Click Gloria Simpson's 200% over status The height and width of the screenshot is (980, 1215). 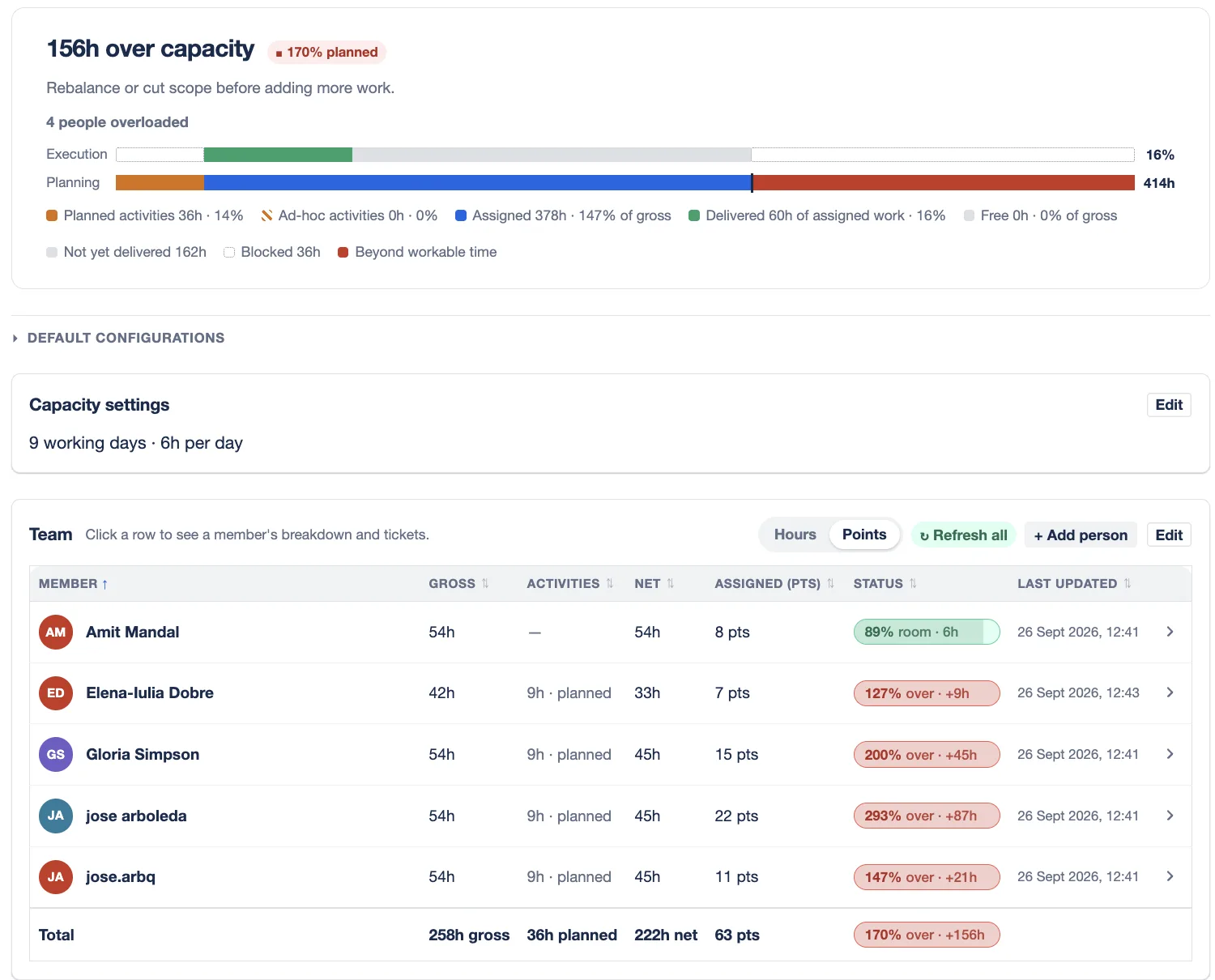pos(927,755)
